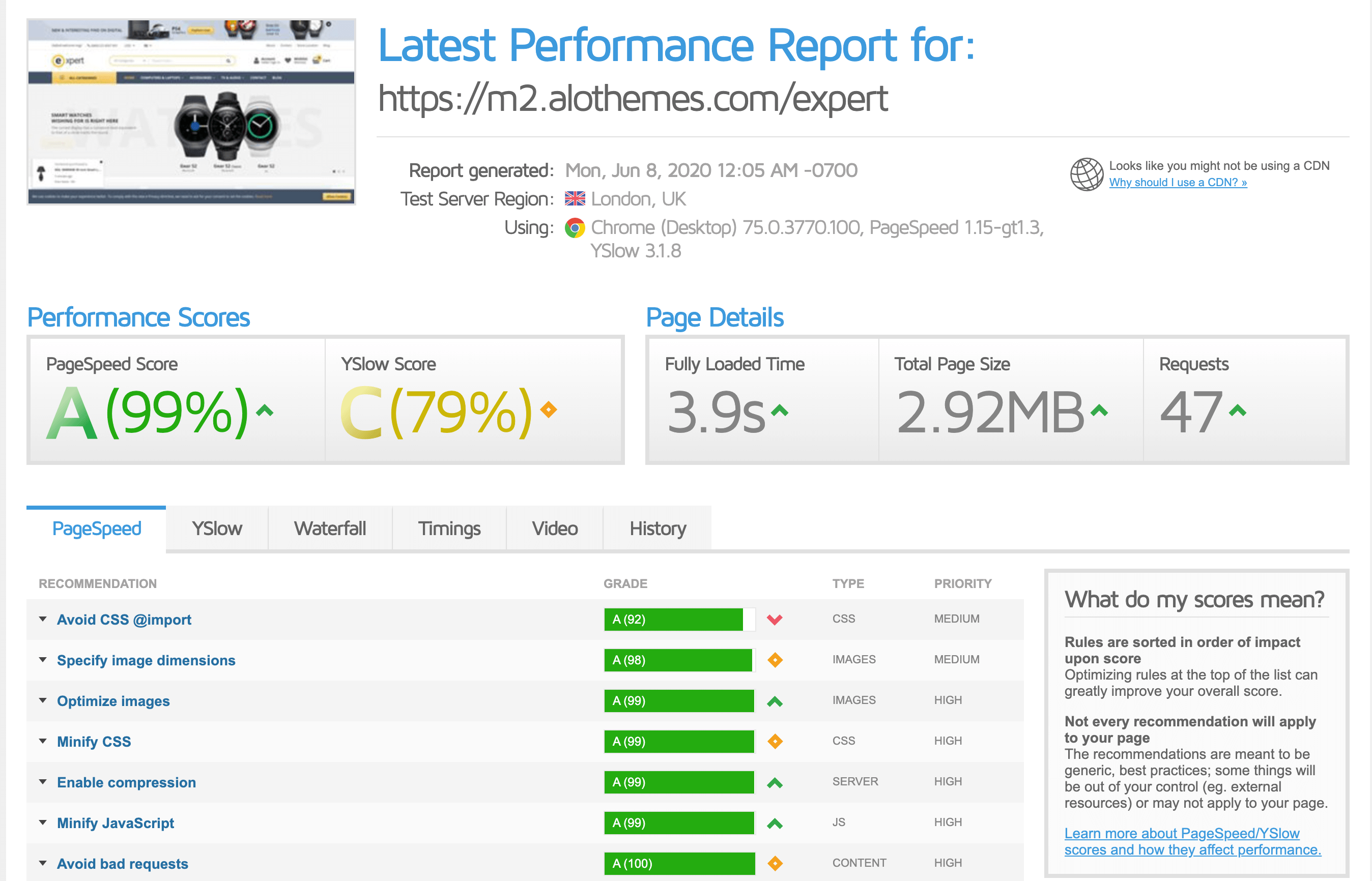1372x881 pixels.
Task: Click the A (92) grade bar
Action: pyautogui.click(x=678, y=620)
